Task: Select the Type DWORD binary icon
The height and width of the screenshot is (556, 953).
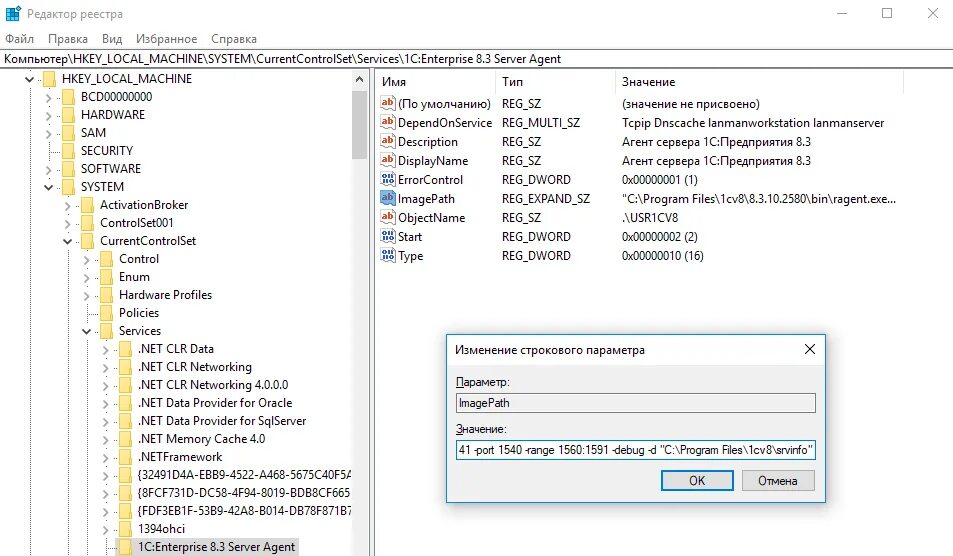Action: tap(388, 255)
